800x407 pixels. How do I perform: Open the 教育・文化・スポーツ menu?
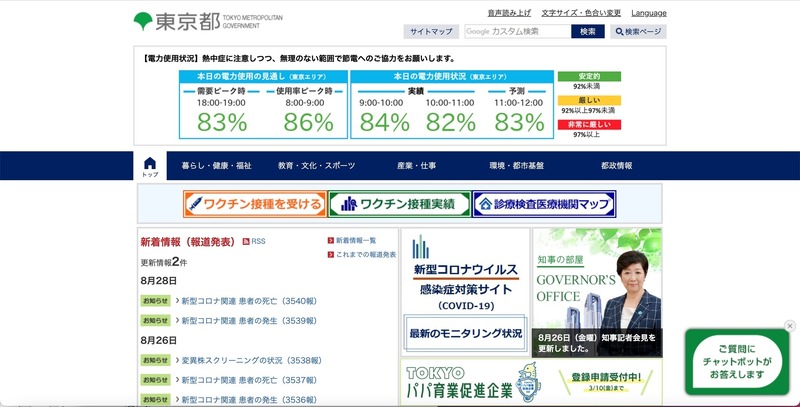click(316, 166)
